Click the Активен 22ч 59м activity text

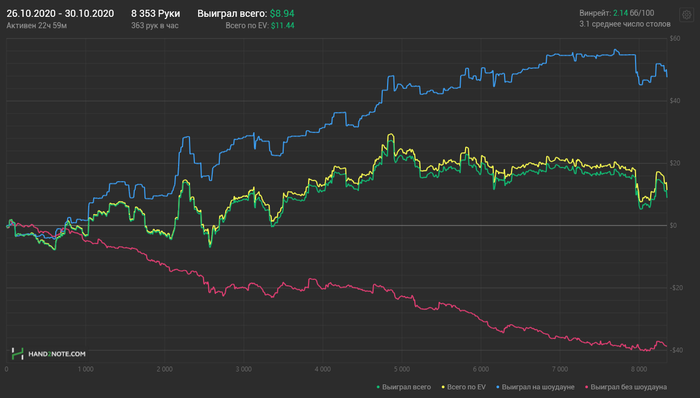37,25
